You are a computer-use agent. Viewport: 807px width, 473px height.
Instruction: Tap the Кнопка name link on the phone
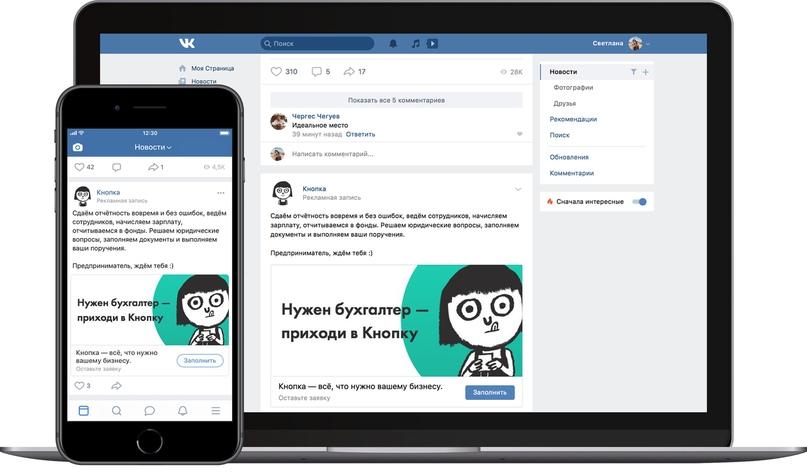tap(108, 192)
